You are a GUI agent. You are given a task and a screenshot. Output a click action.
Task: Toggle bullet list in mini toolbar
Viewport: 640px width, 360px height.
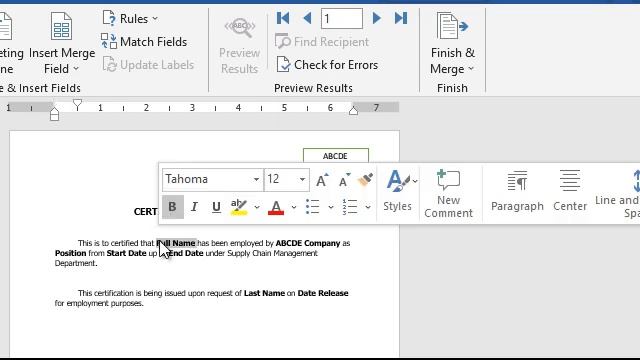click(313, 207)
